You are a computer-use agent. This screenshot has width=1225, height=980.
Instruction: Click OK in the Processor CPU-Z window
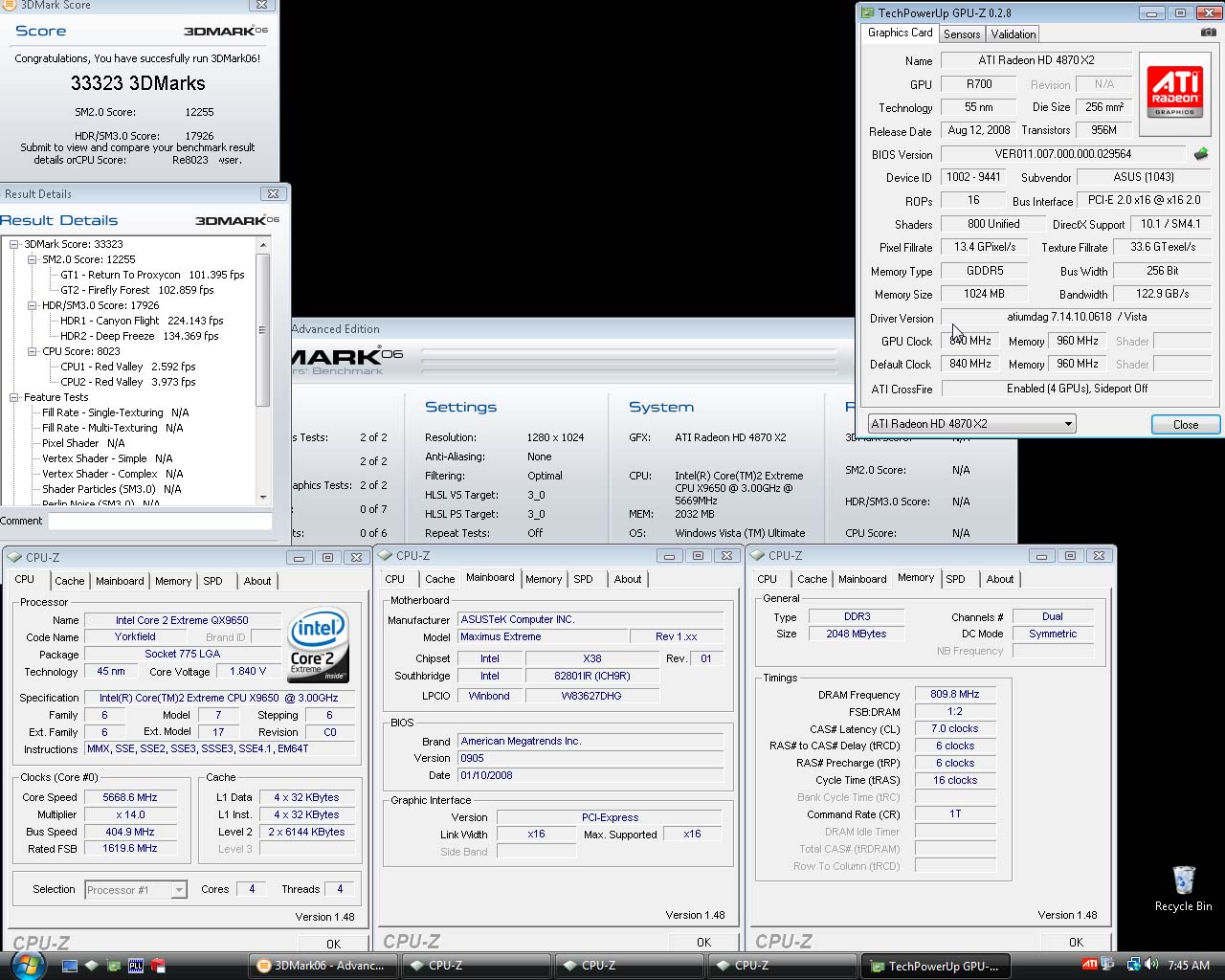[333, 944]
